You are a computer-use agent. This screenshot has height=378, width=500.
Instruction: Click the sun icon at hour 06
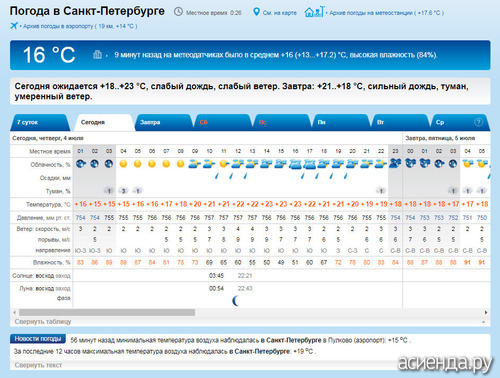152,164
